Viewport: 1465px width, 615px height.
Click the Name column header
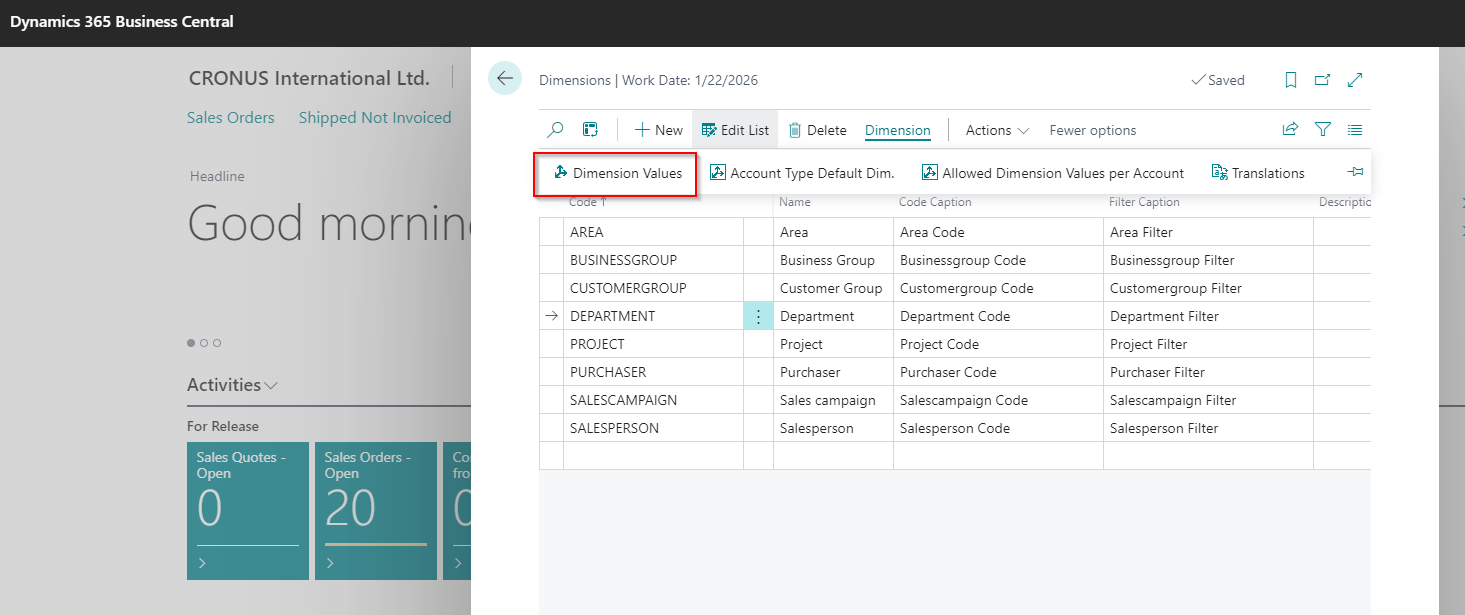[795, 202]
